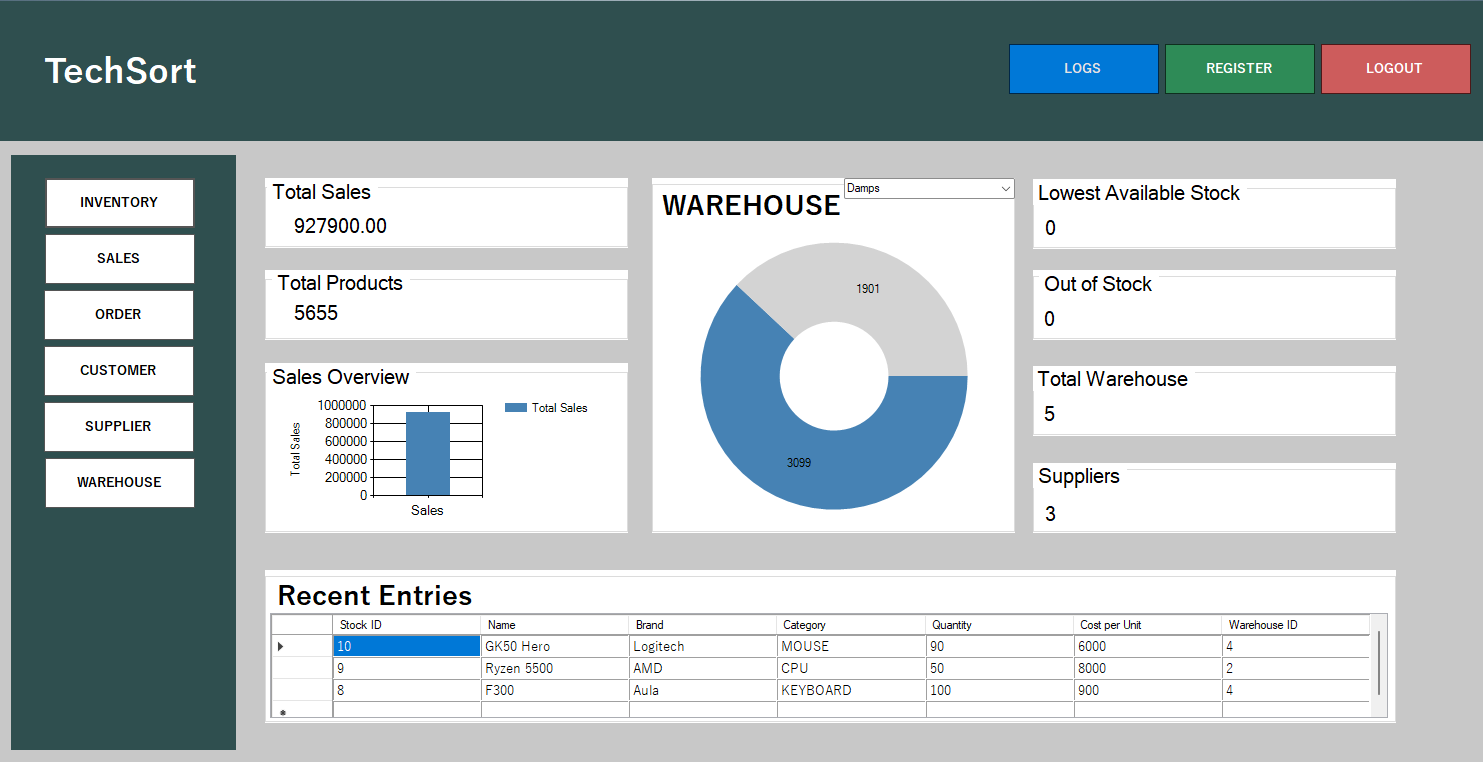Click the new row asterisk header
The height and width of the screenshot is (762, 1483).
click(x=301, y=711)
